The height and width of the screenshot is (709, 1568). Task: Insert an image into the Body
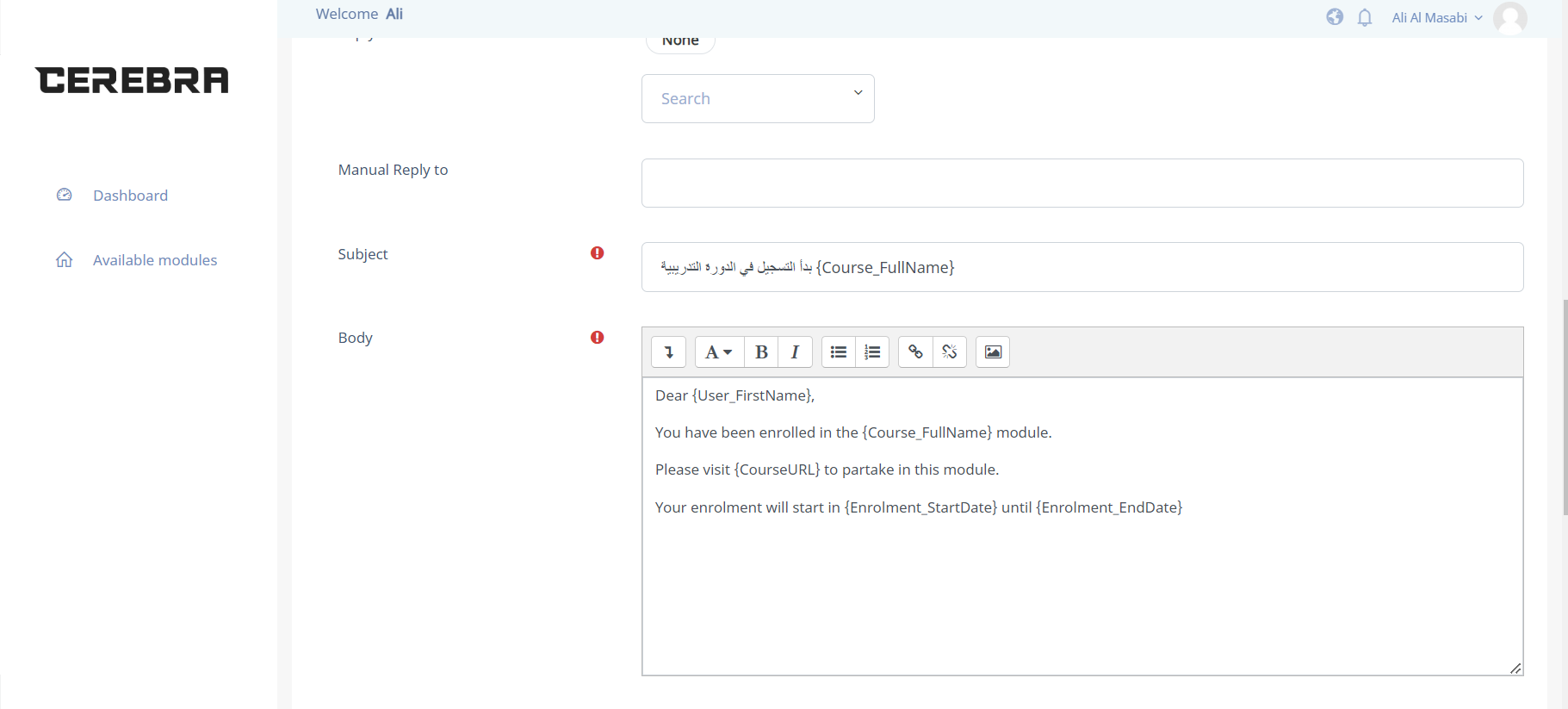[x=993, y=351]
